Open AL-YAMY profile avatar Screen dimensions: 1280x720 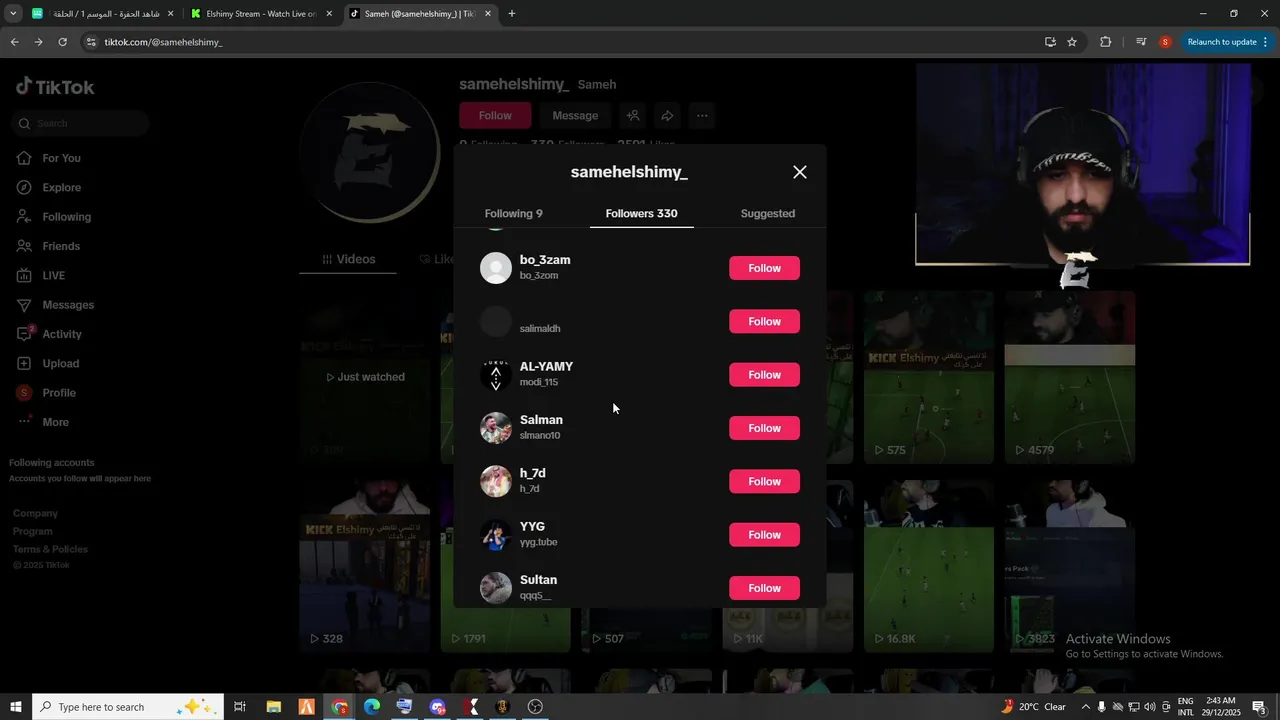(x=496, y=375)
